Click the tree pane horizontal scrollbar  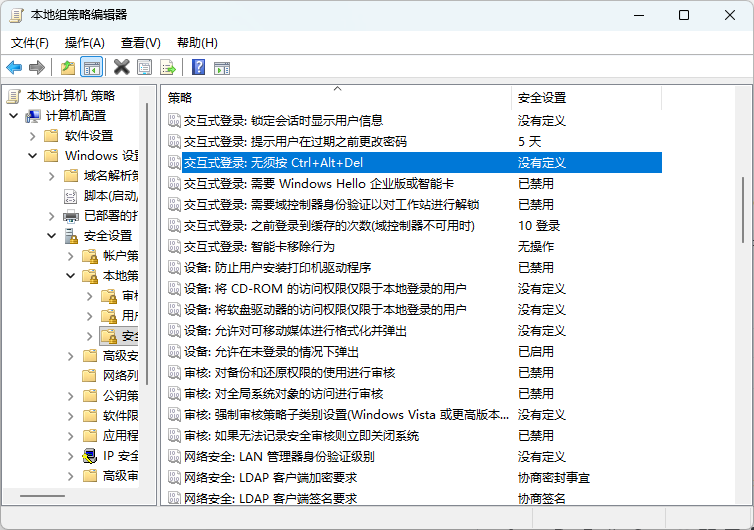point(42,496)
